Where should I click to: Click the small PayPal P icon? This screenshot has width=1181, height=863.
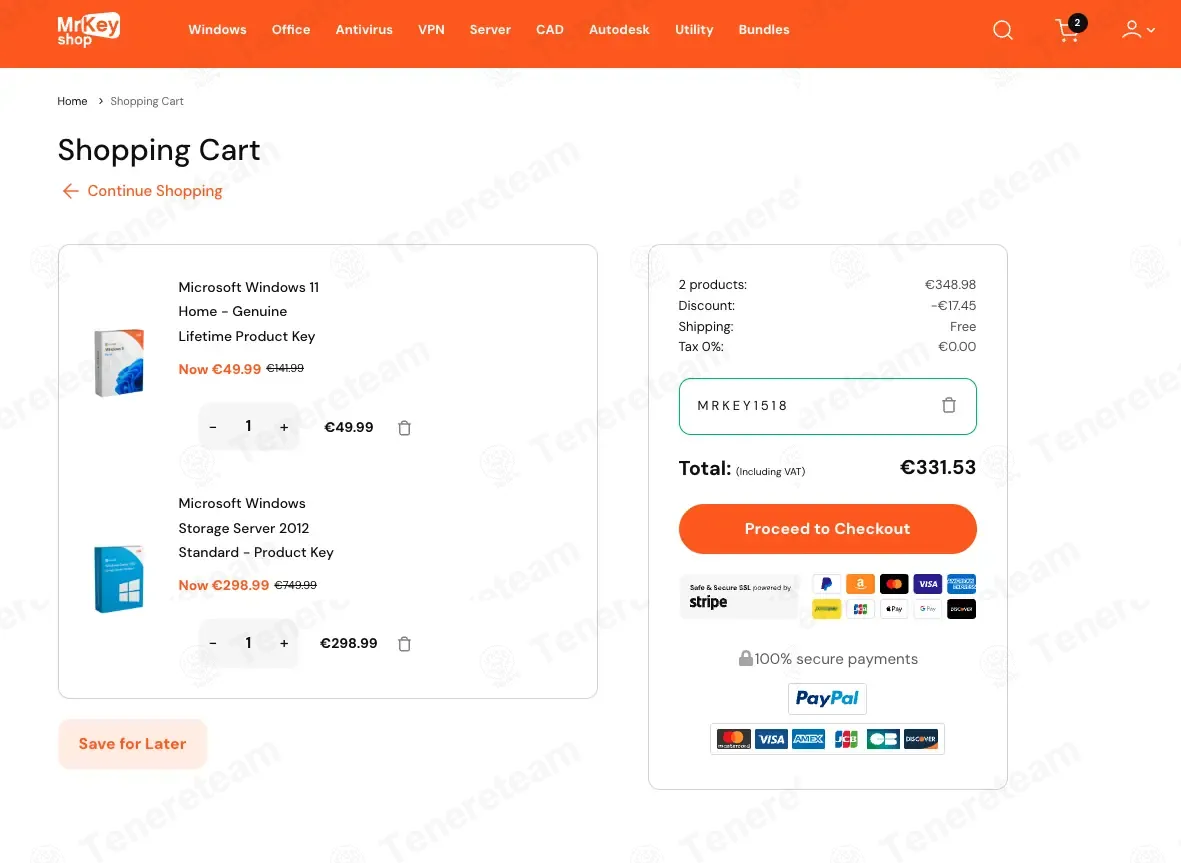click(x=826, y=584)
